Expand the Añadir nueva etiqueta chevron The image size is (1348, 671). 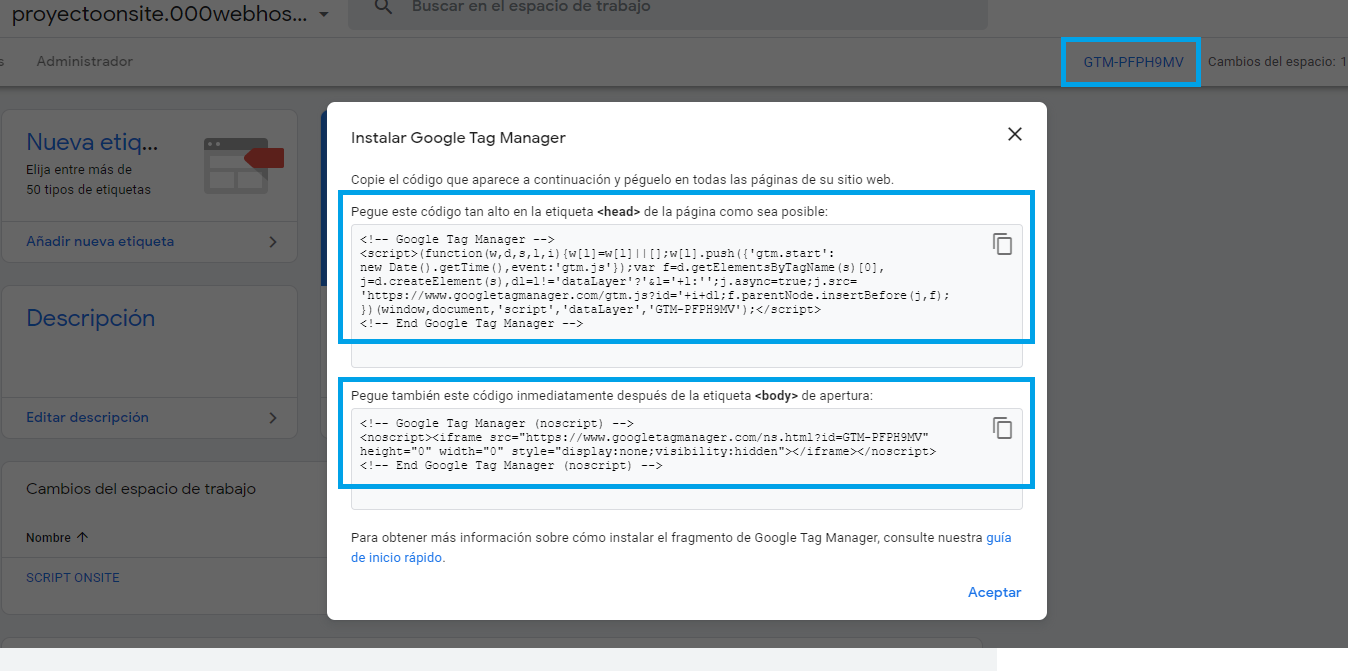tap(273, 242)
